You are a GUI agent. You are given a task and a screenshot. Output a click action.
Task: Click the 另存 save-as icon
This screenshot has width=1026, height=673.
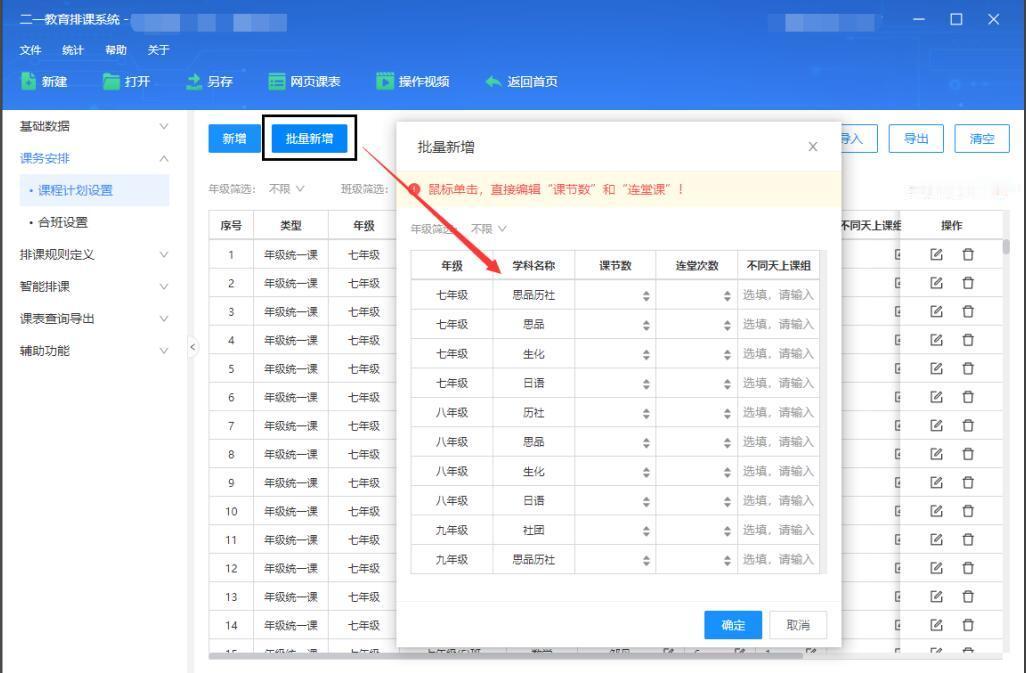(x=194, y=81)
